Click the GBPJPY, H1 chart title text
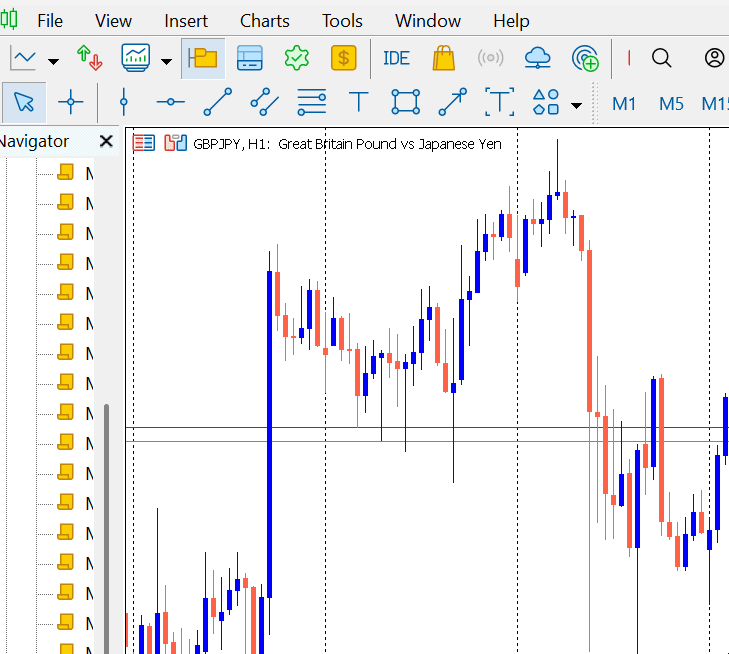Viewport: 729px width, 654px height. point(347,144)
